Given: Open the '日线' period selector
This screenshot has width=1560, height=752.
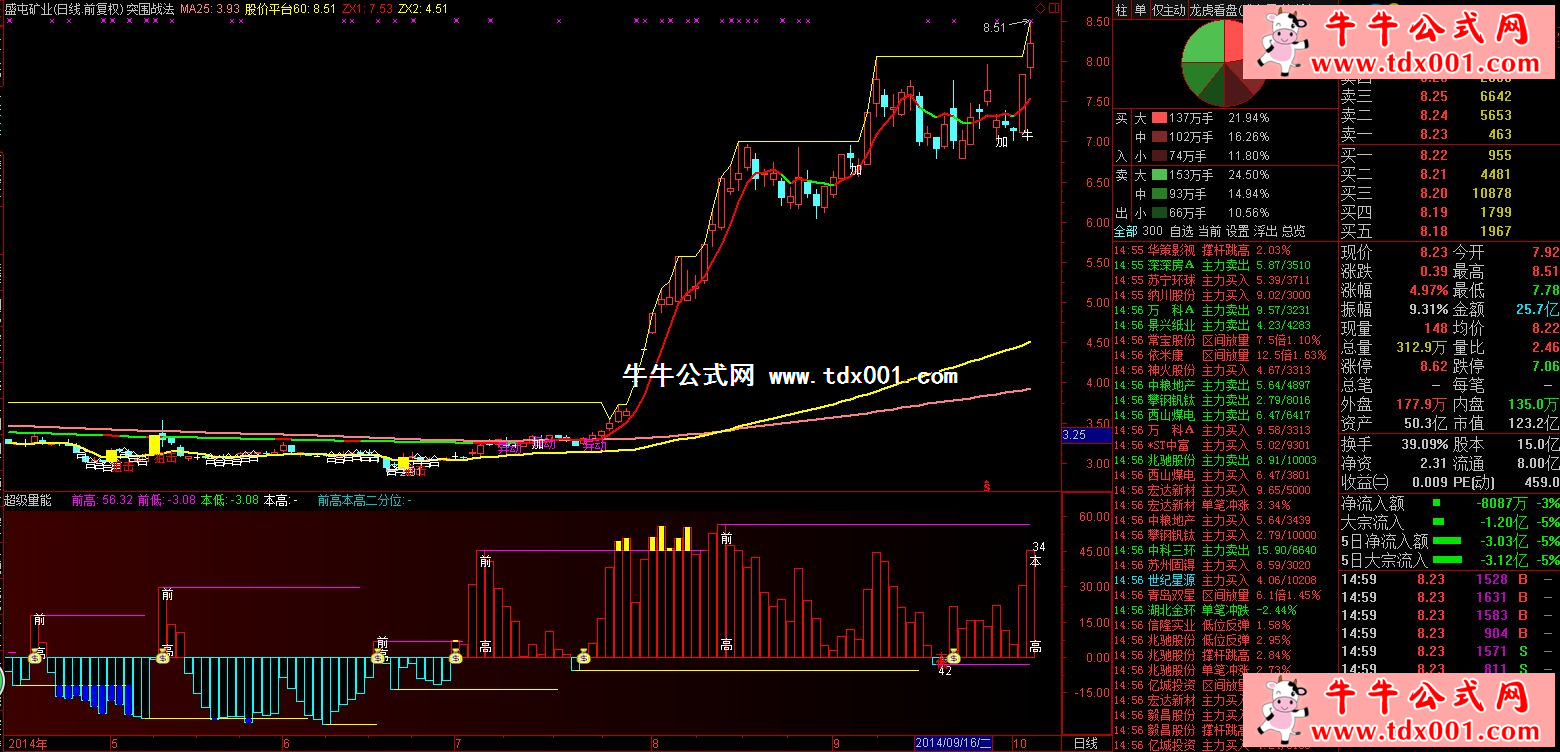Looking at the screenshot, I should [x=1085, y=743].
